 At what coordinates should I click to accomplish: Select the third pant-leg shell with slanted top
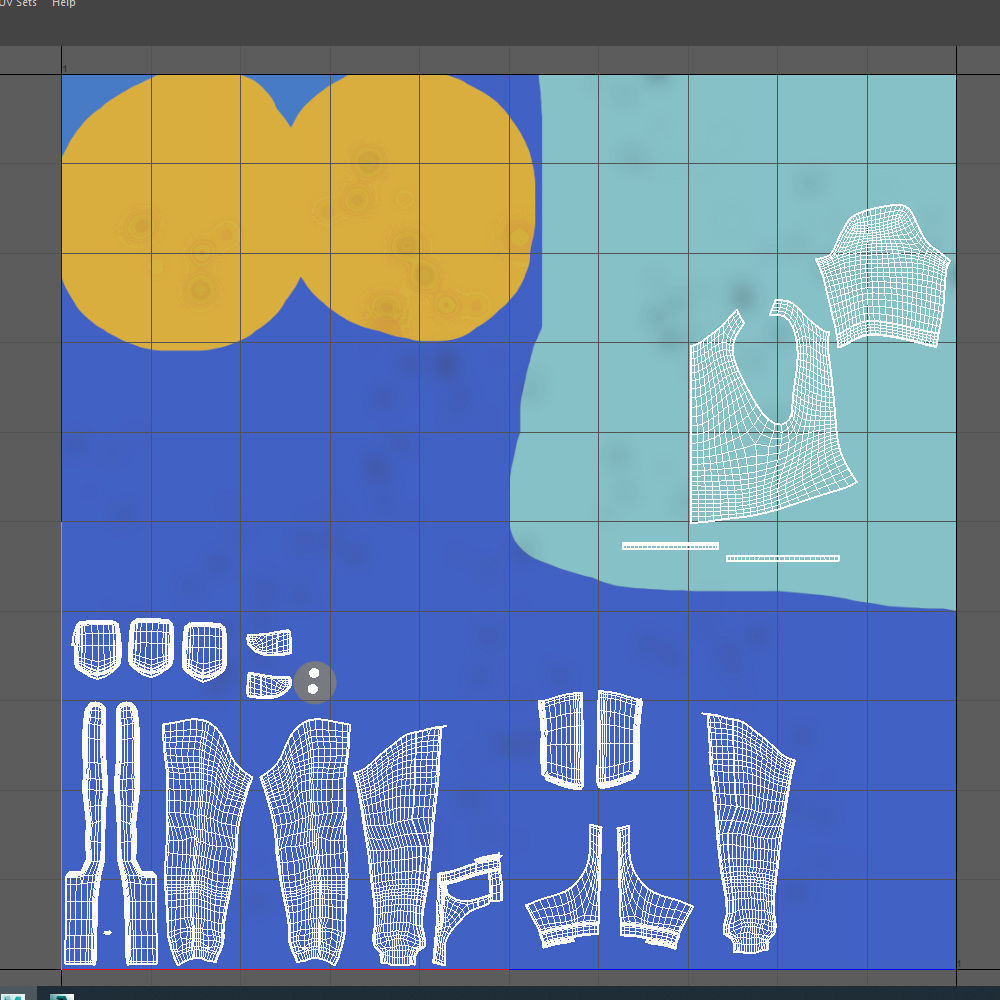[399, 845]
